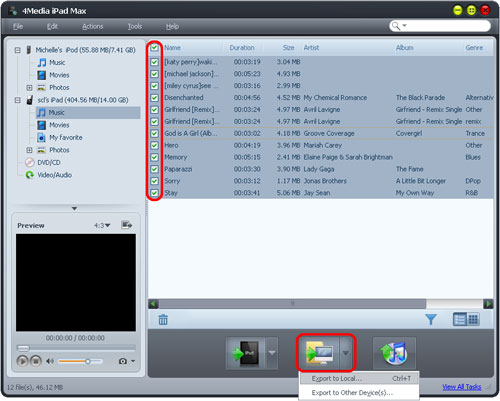Click the preview panel detach icon
This screenshot has height=401, width=500.
click(126, 225)
